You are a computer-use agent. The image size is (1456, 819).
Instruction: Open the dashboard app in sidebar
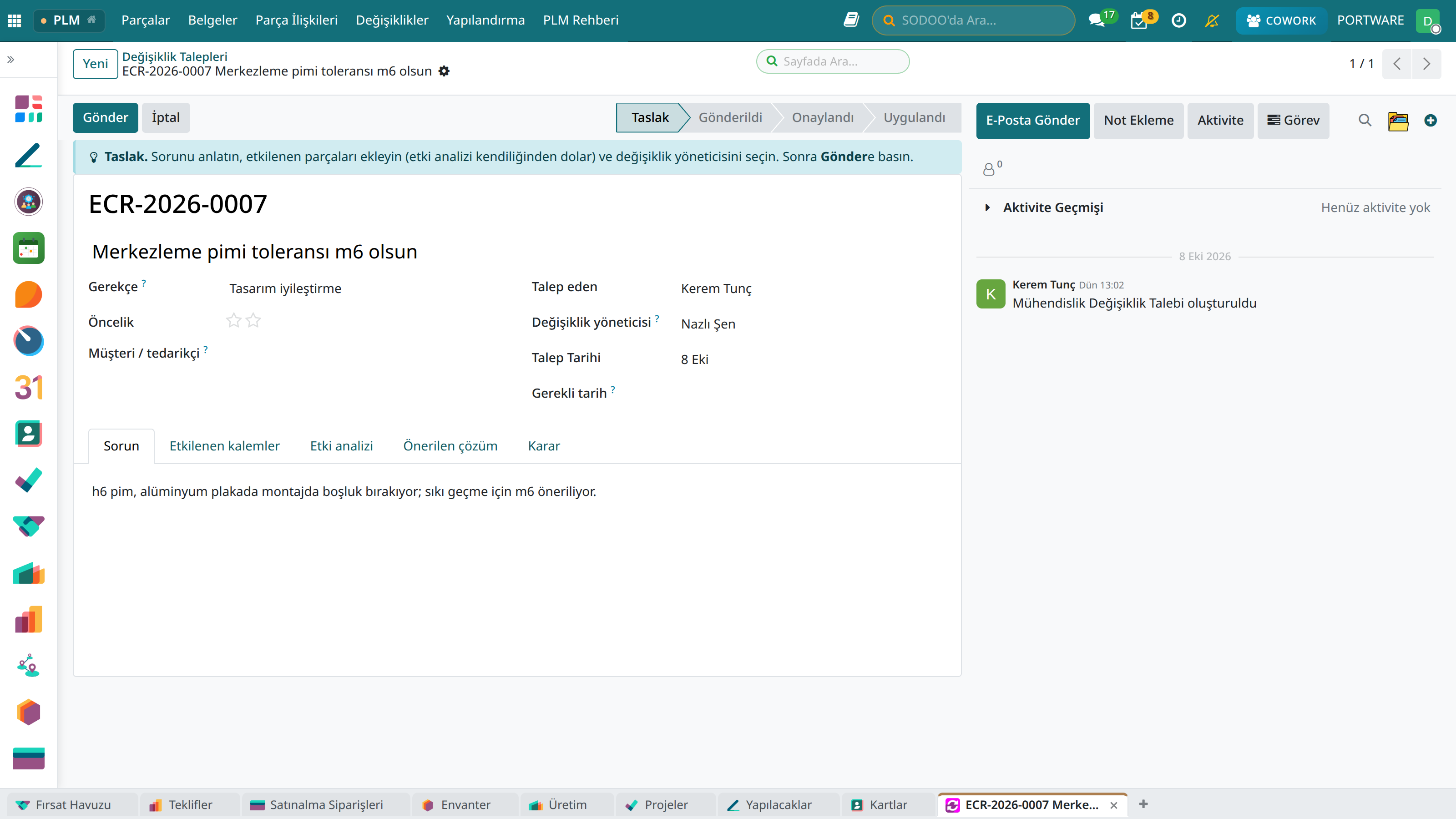[28, 109]
